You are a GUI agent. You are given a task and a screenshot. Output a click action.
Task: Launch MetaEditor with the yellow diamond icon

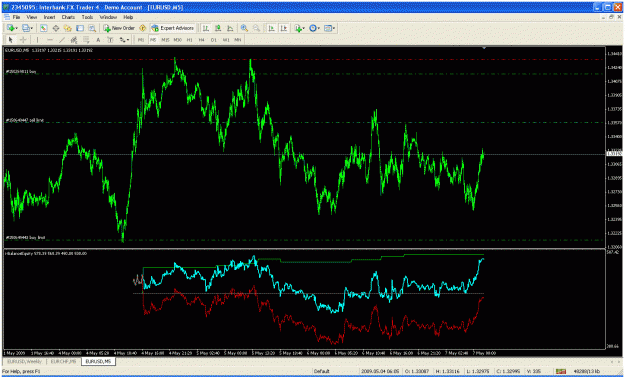coord(142,28)
